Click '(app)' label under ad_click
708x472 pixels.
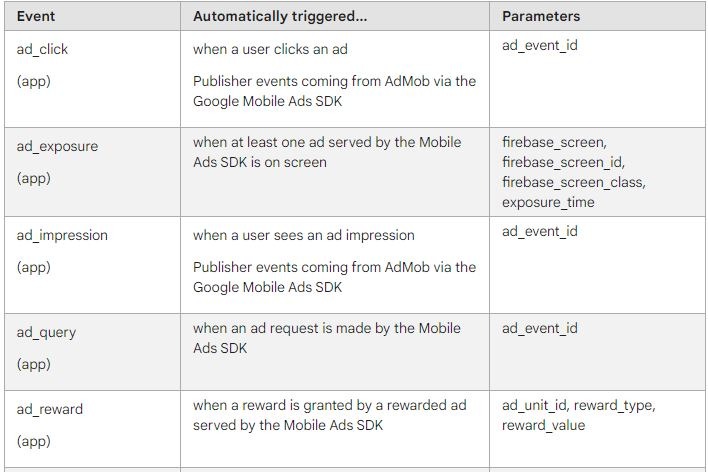tap(34, 82)
